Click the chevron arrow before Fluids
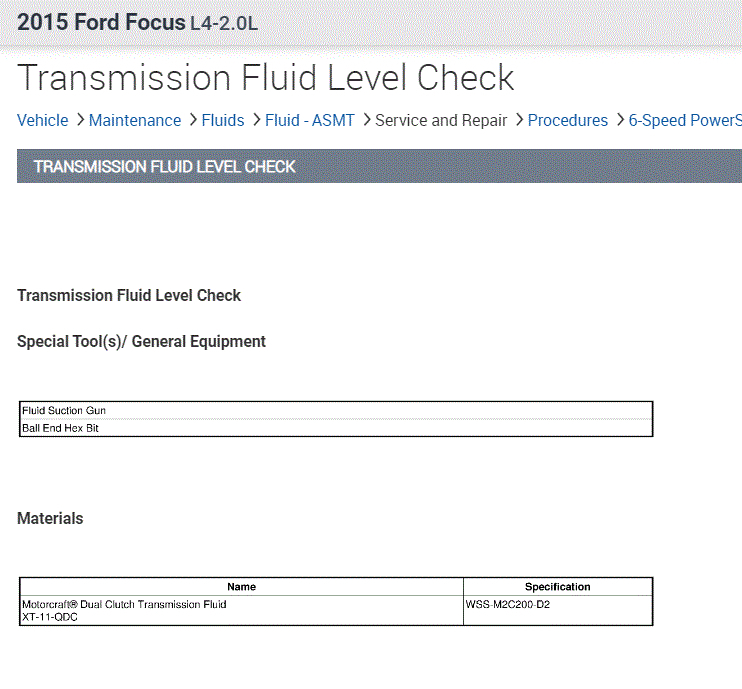This screenshot has height=689, width=742. pos(192,121)
